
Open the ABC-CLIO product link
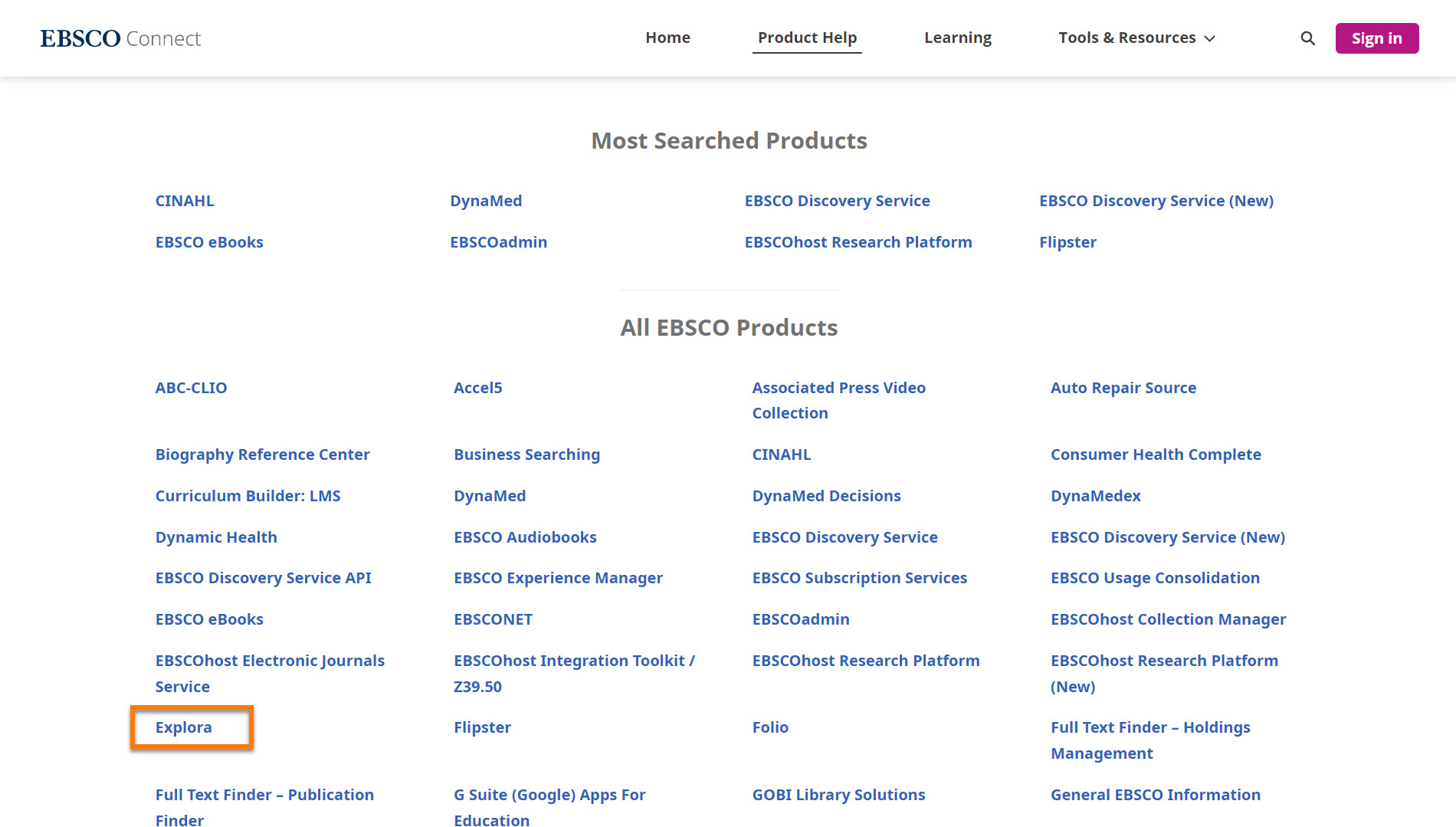click(191, 388)
